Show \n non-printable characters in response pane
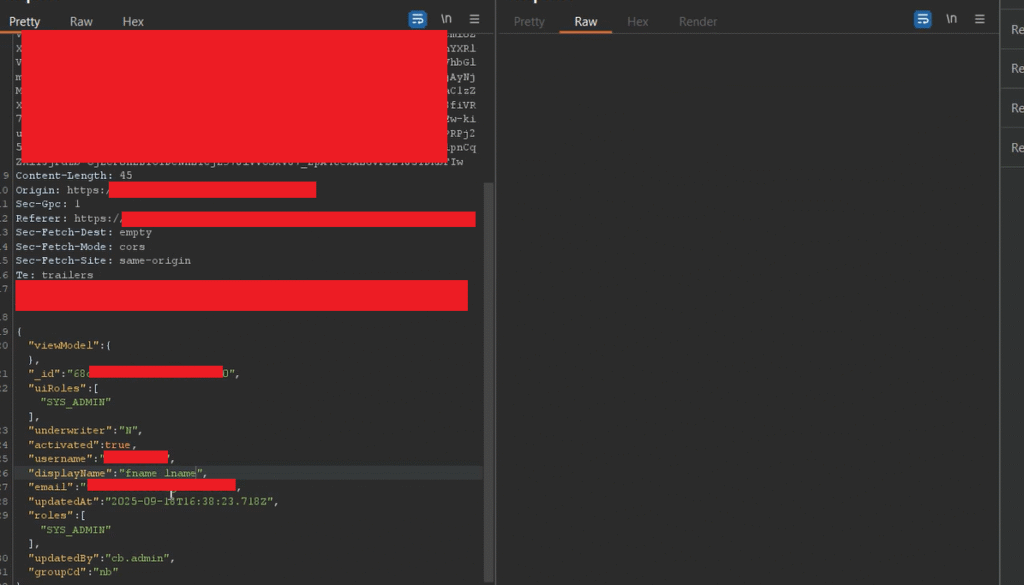 click(951, 20)
